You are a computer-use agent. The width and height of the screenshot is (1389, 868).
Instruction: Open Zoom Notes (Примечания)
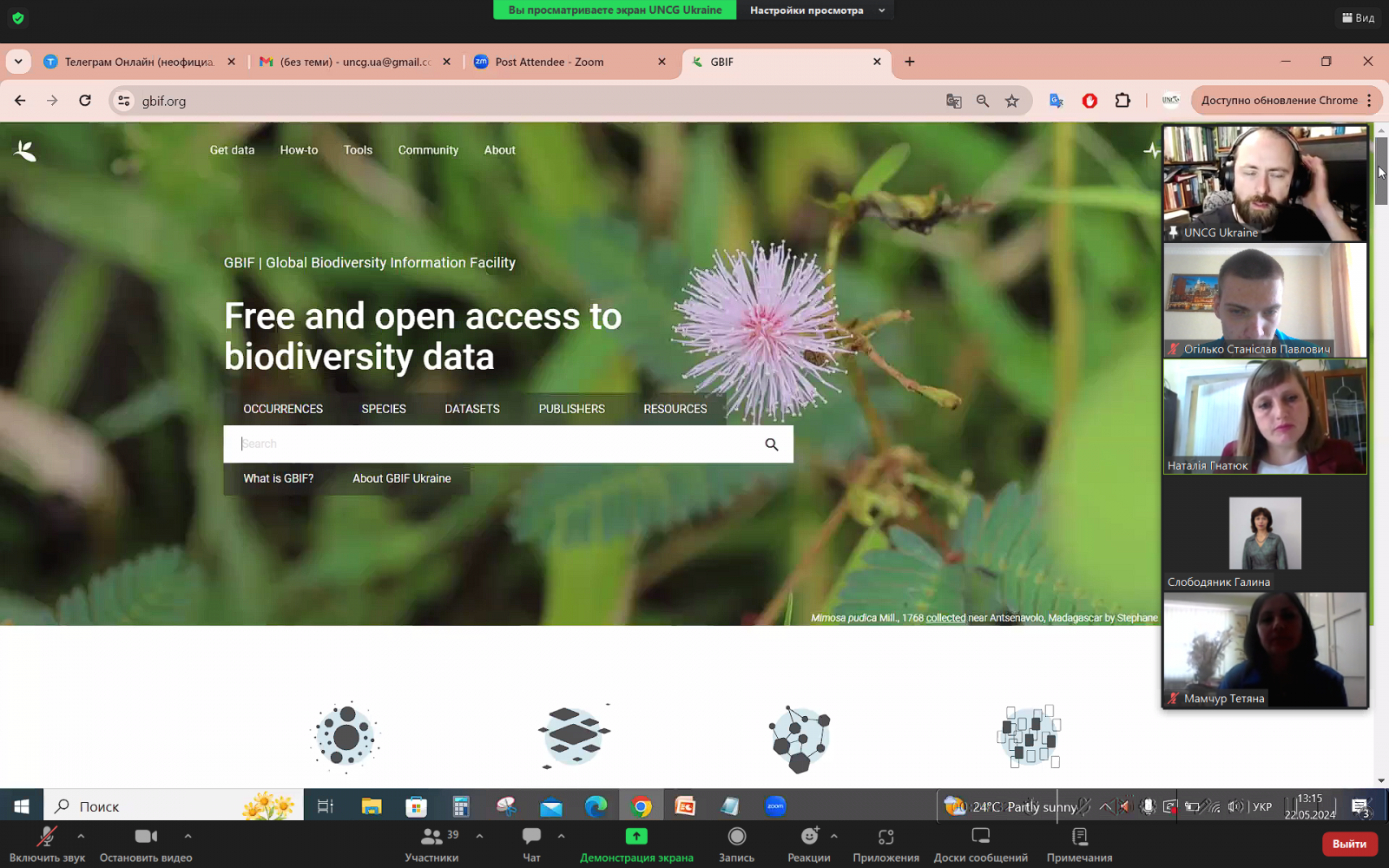tap(1079, 845)
